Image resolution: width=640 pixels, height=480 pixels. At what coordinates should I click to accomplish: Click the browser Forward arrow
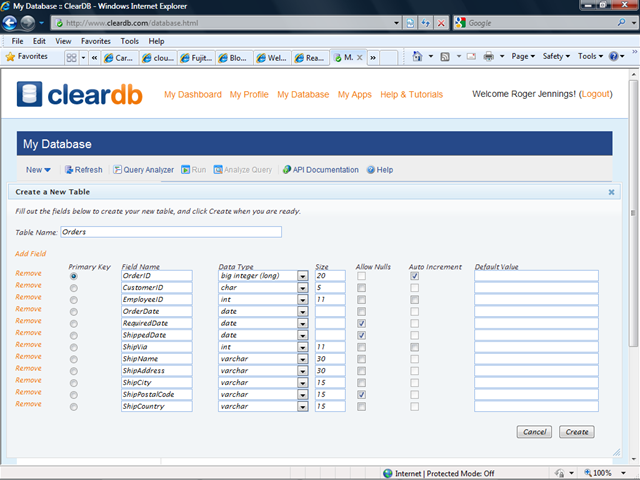pyautogui.click(x=28, y=23)
